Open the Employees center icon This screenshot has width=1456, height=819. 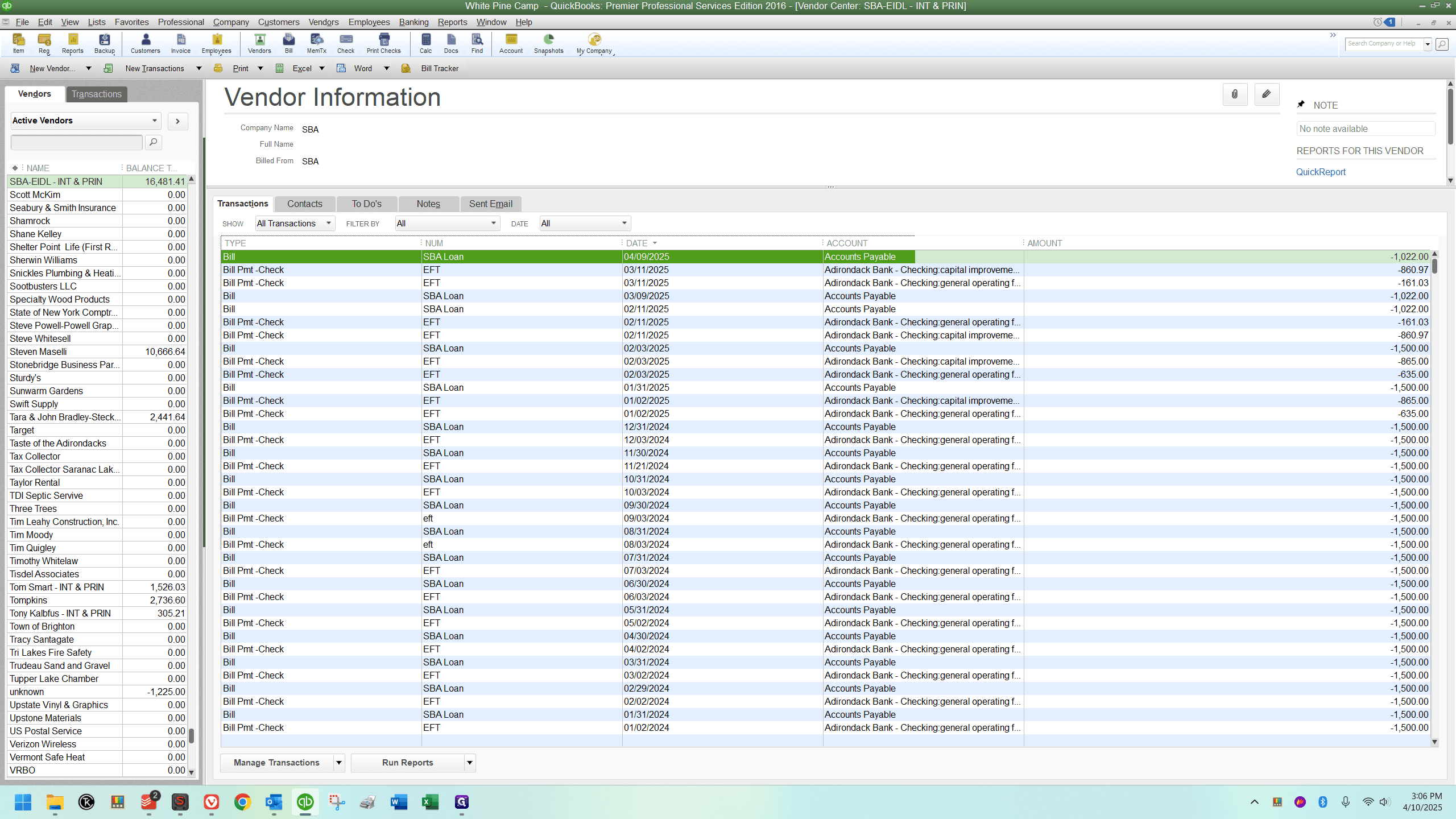(217, 43)
